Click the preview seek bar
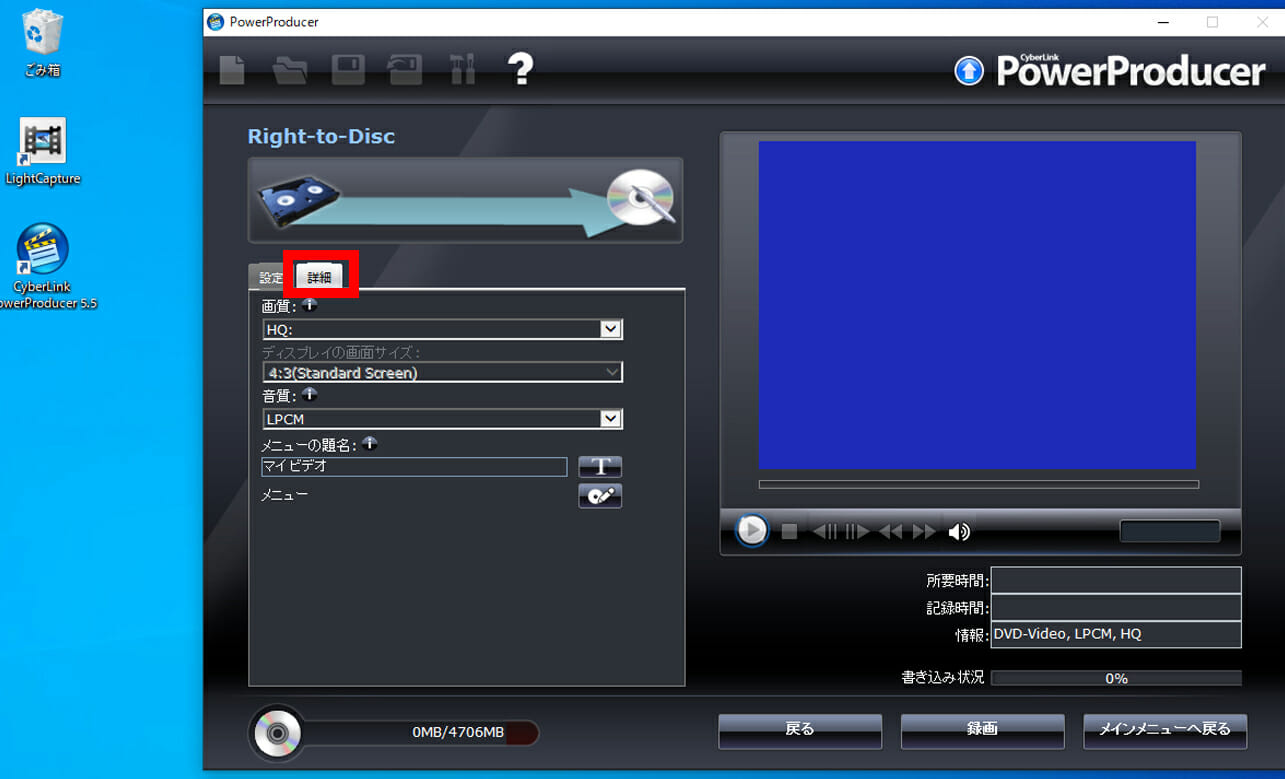This screenshot has width=1285, height=779. pos(978,485)
